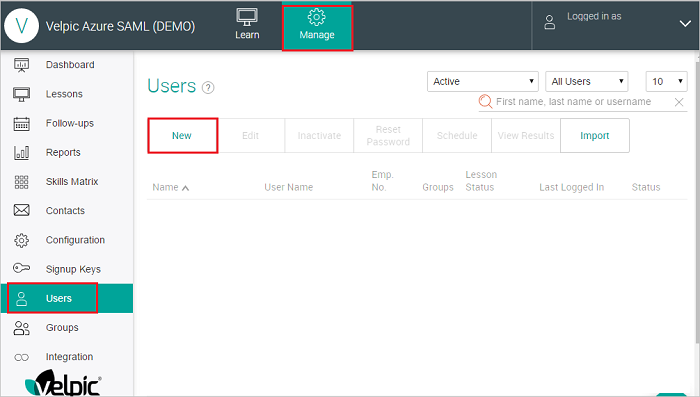Screen dimensions: 700x397
Task: Click the Reset Password button
Action: (x=388, y=136)
